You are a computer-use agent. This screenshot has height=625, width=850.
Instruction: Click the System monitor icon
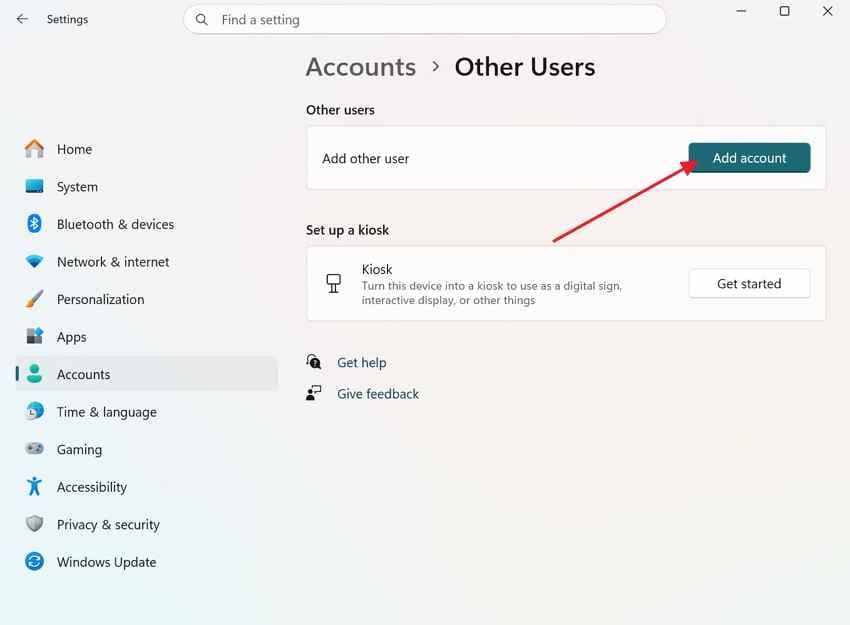coord(34,186)
